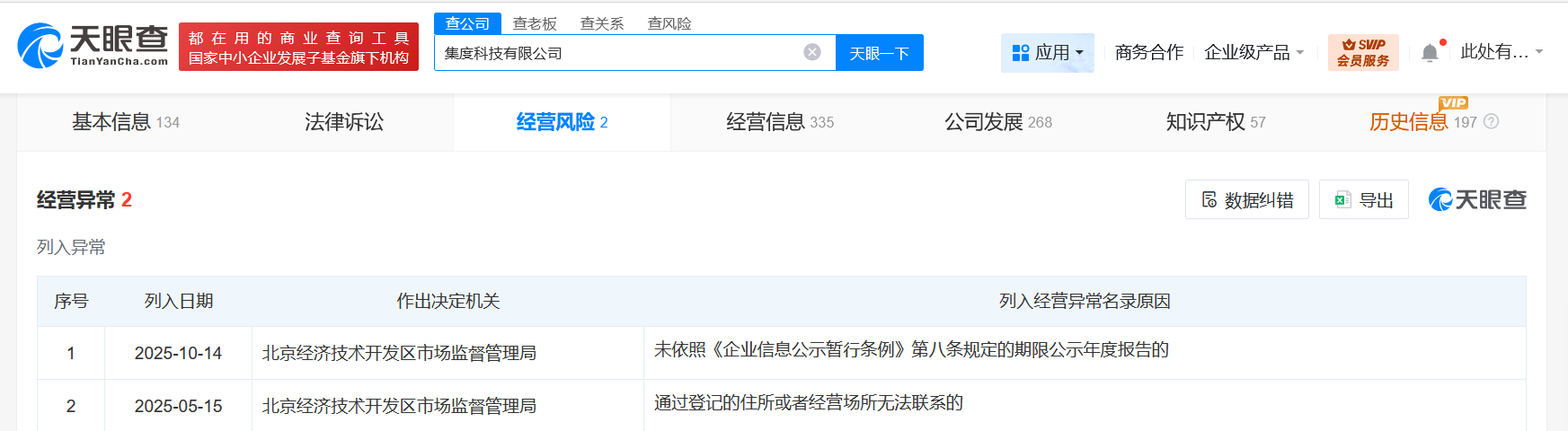Open the notification bell

[x=1430, y=53]
